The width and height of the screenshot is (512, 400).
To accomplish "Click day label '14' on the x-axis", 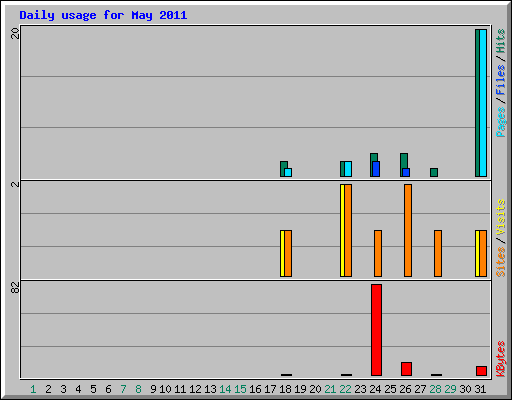I will point(225,389).
